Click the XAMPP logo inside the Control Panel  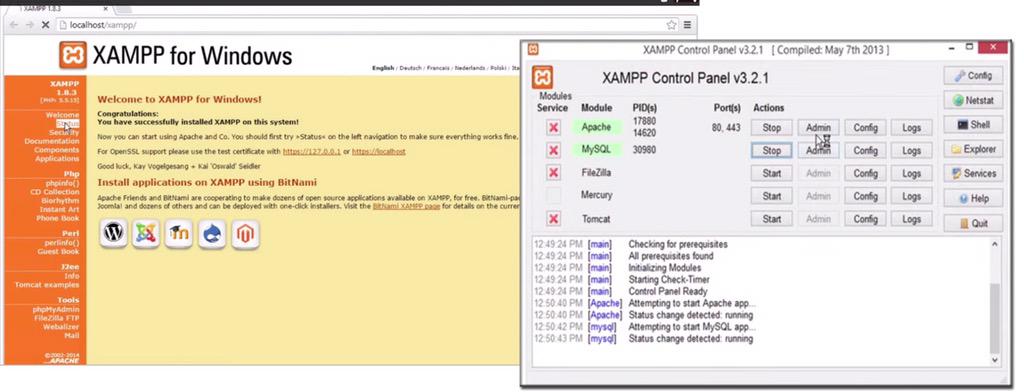point(542,77)
